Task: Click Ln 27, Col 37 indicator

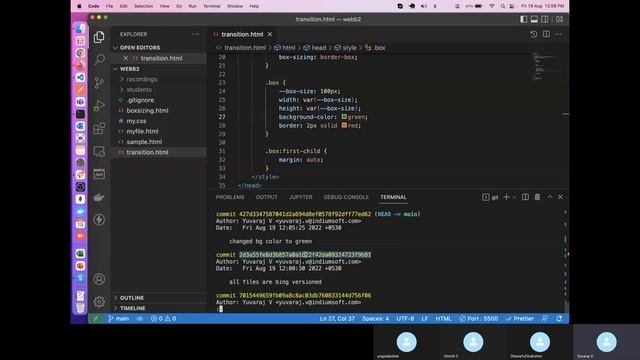Action: pos(337,319)
